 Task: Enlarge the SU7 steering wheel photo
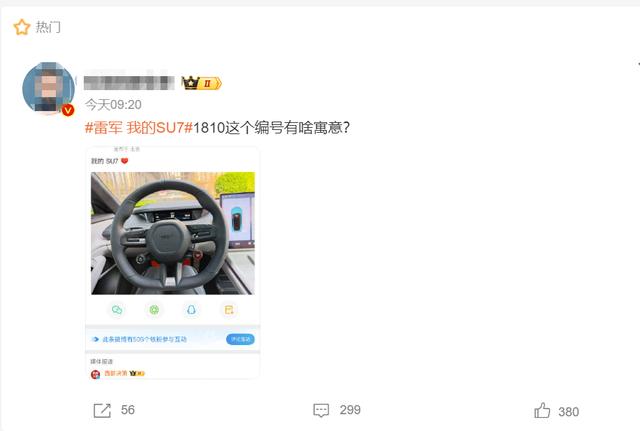point(173,233)
